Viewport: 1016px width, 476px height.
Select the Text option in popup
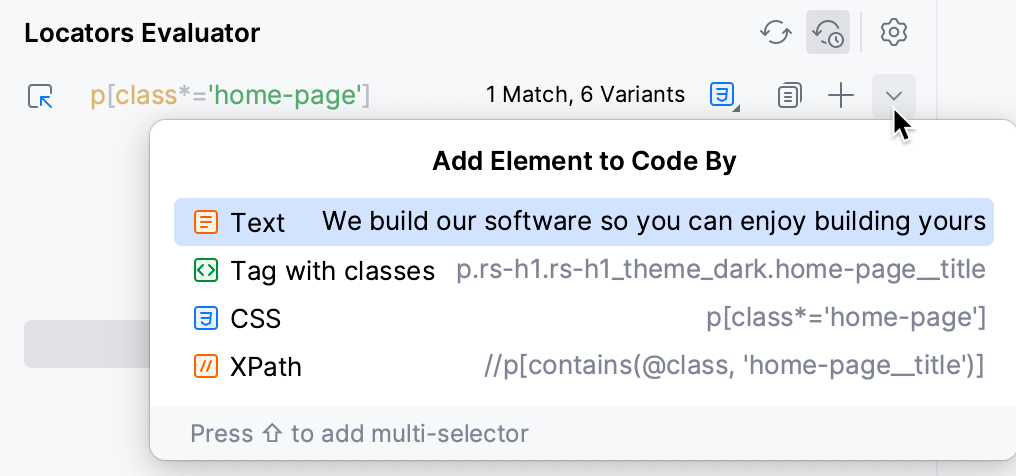584,221
